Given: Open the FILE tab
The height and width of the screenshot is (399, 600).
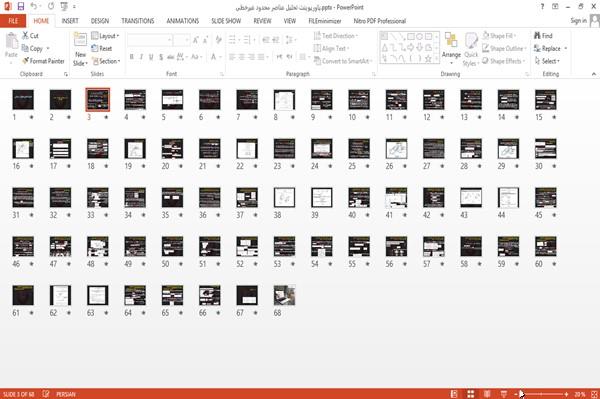Looking at the screenshot, I should pyautogui.click(x=13, y=21).
